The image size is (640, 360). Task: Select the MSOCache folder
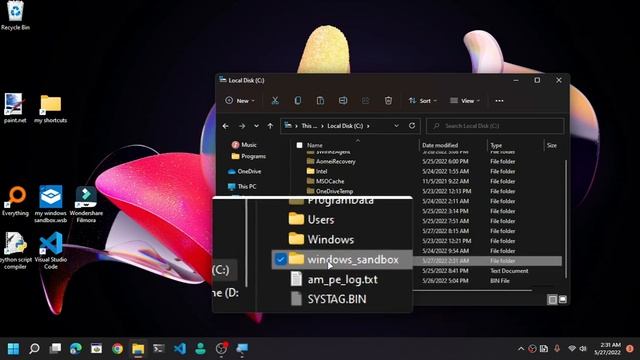[325, 181]
